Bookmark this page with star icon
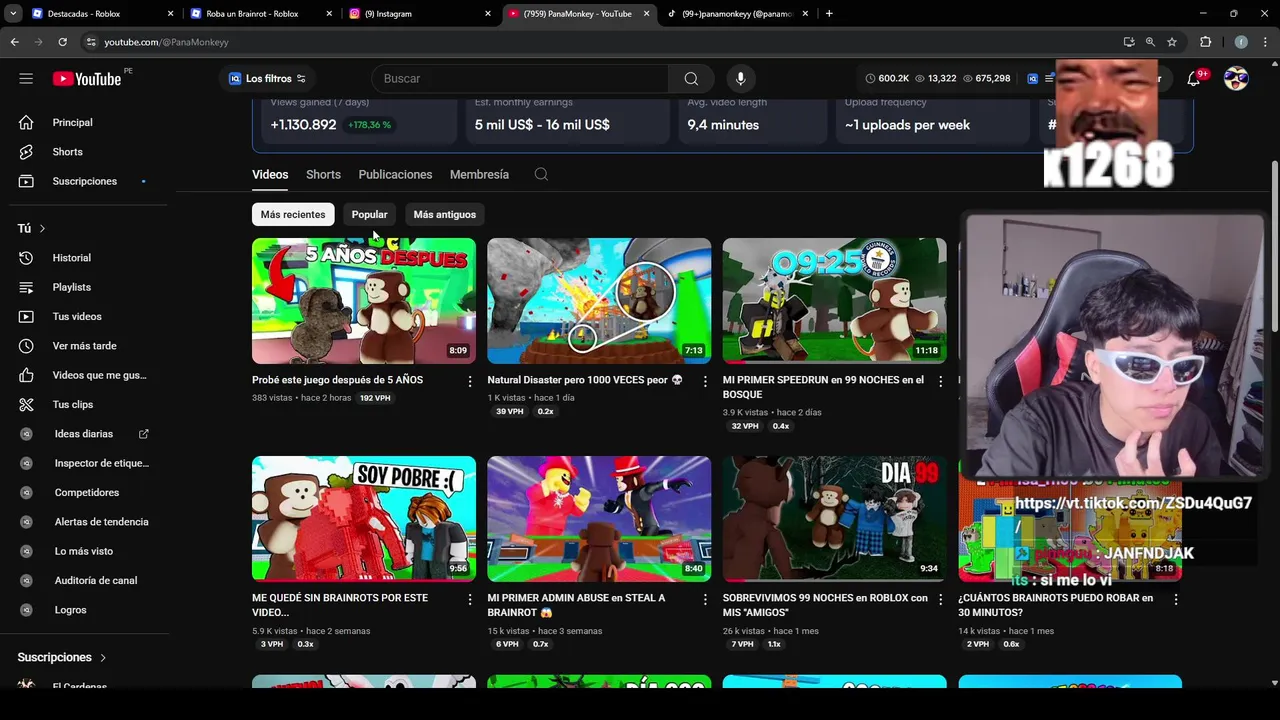This screenshot has width=1280, height=720. click(1172, 42)
